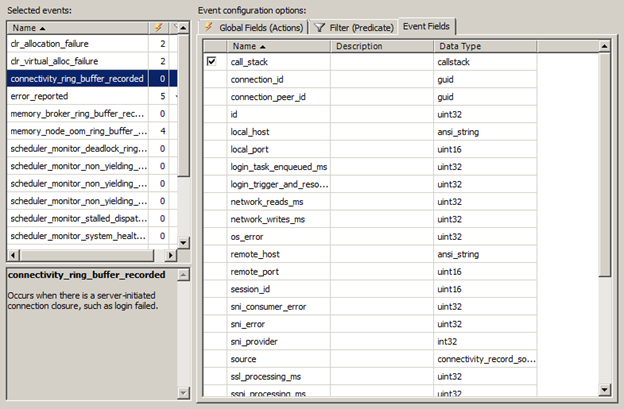Viewport: 624px width, 409px height.
Task: Select the Event Fields tab
Action: 426,26
